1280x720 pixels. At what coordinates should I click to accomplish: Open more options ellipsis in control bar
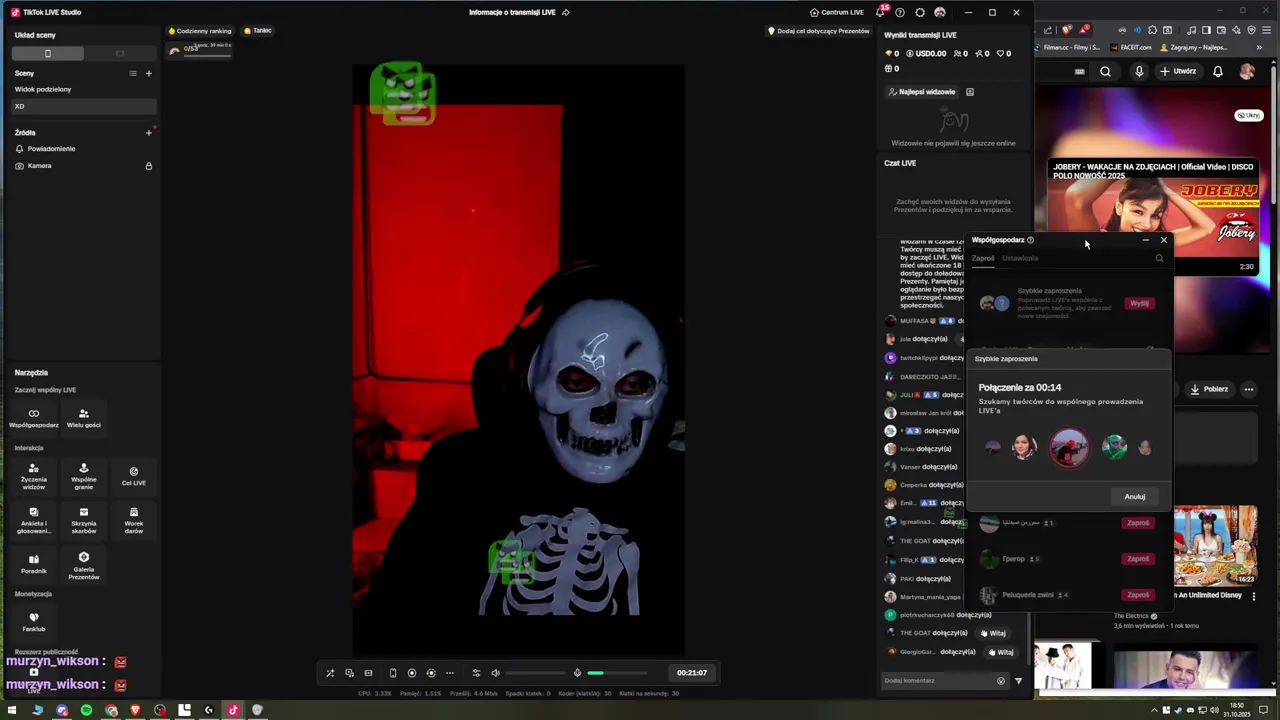[450, 673]
